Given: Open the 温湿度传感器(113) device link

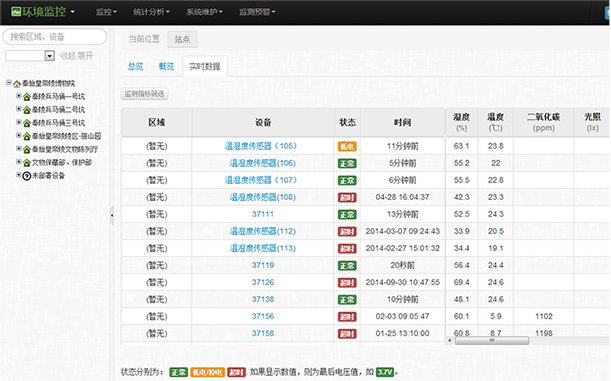Looking at the screenshot, I should pyautogui.click(x=263, y=248).
